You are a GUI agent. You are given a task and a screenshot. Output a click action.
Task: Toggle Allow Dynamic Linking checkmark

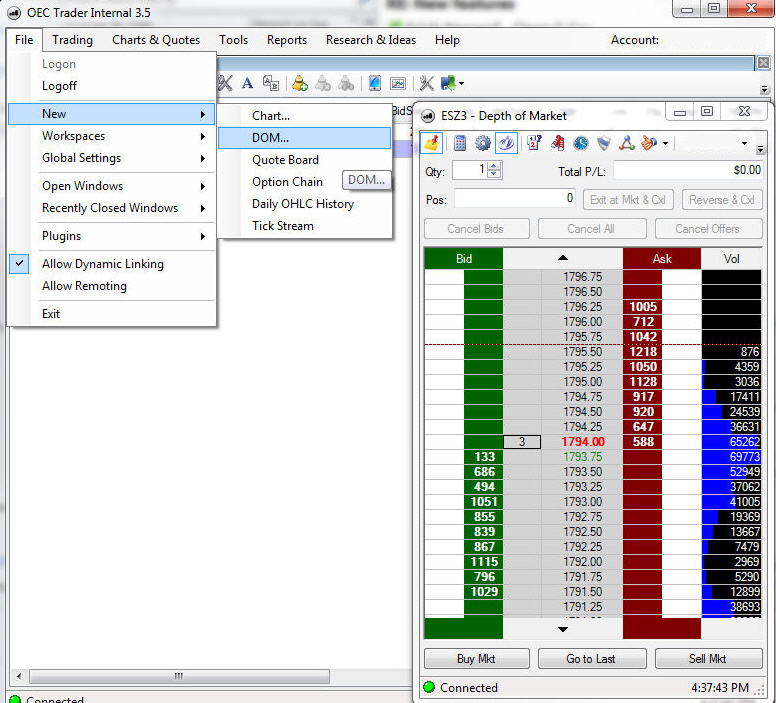point(19,263)
